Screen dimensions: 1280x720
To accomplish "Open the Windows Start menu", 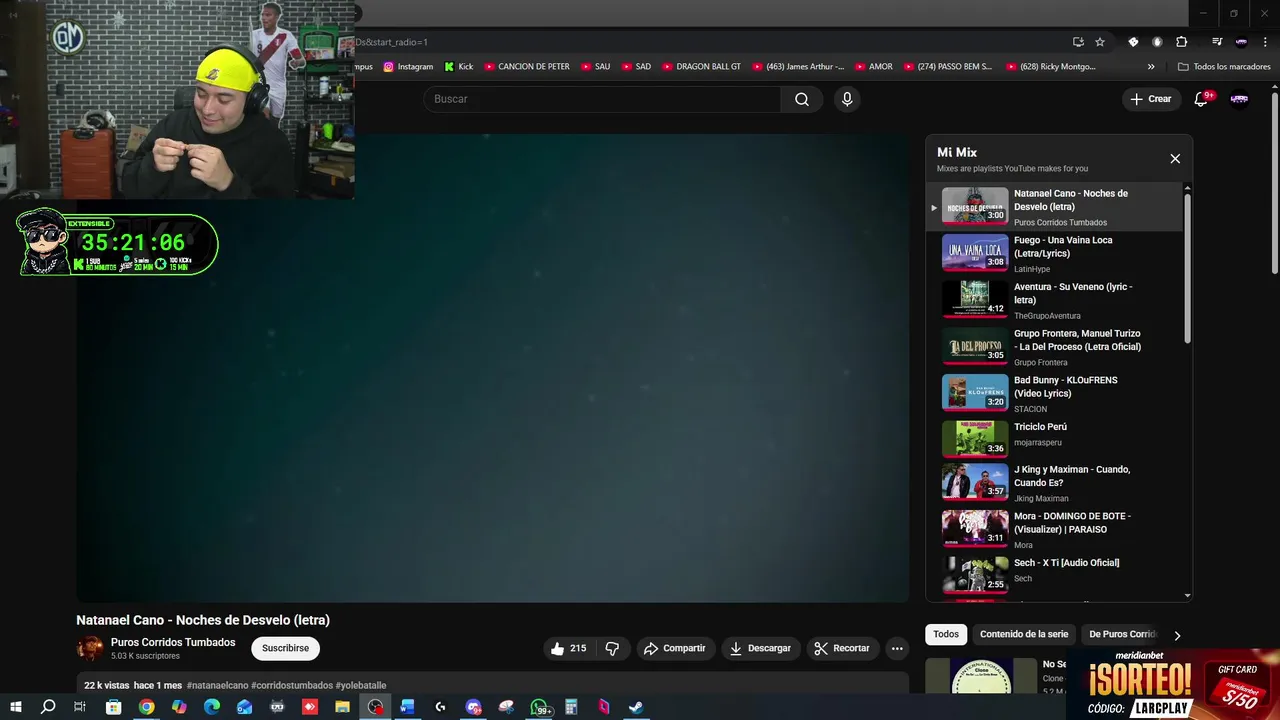I will 15,707.
